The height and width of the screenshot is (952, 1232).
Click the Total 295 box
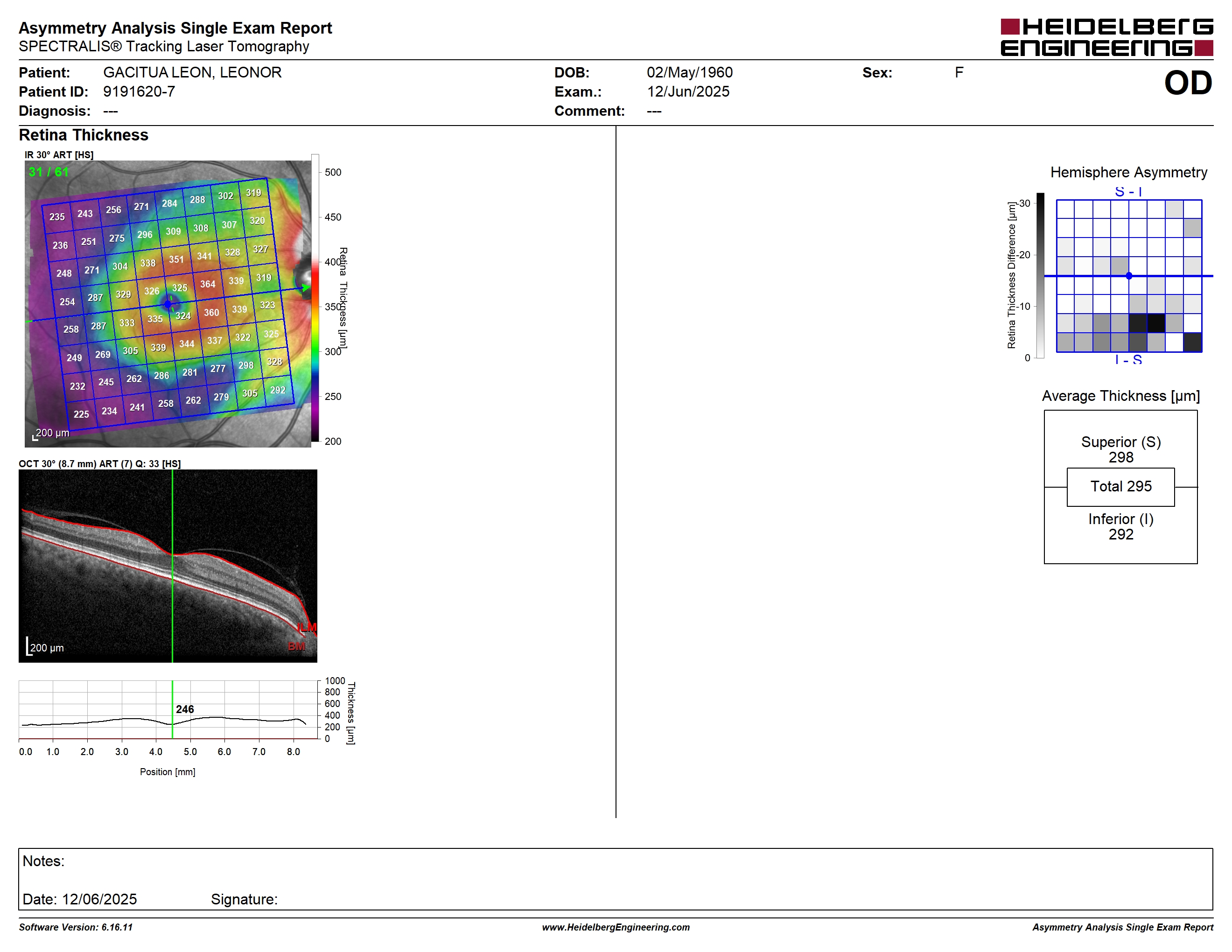tap(1121, 487)
